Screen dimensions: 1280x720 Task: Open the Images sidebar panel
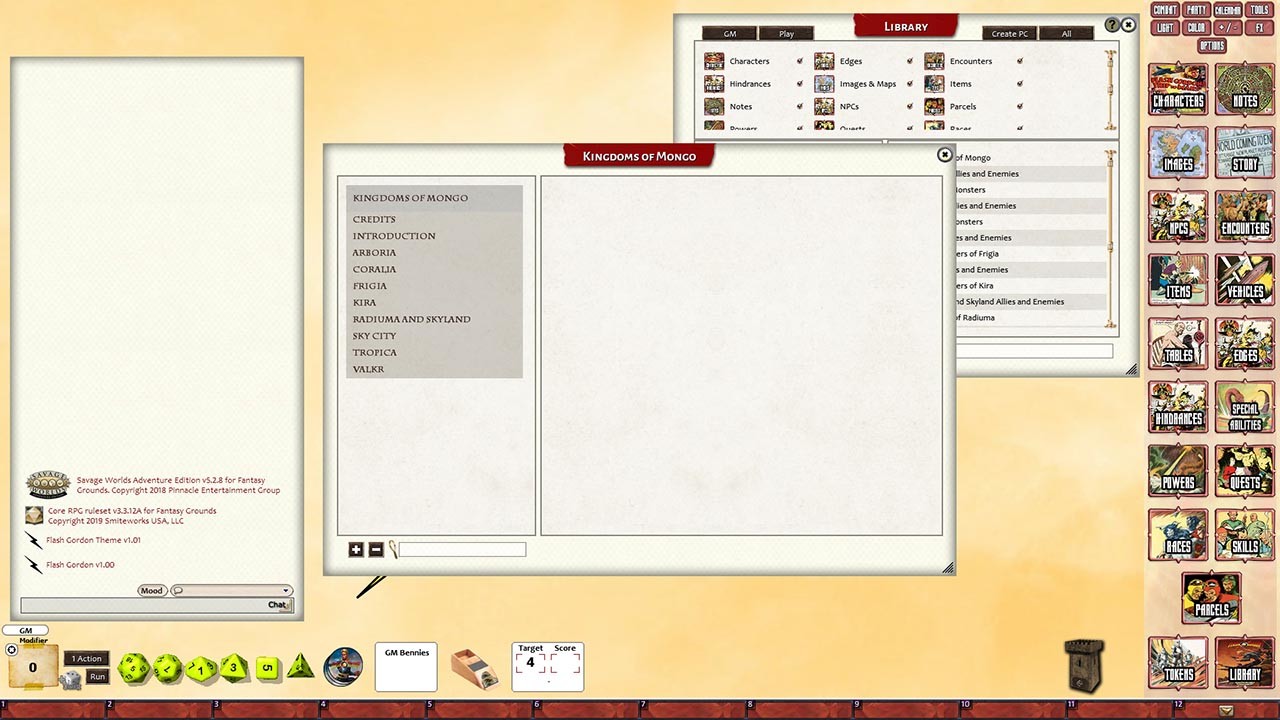[x=1178, y=154]
